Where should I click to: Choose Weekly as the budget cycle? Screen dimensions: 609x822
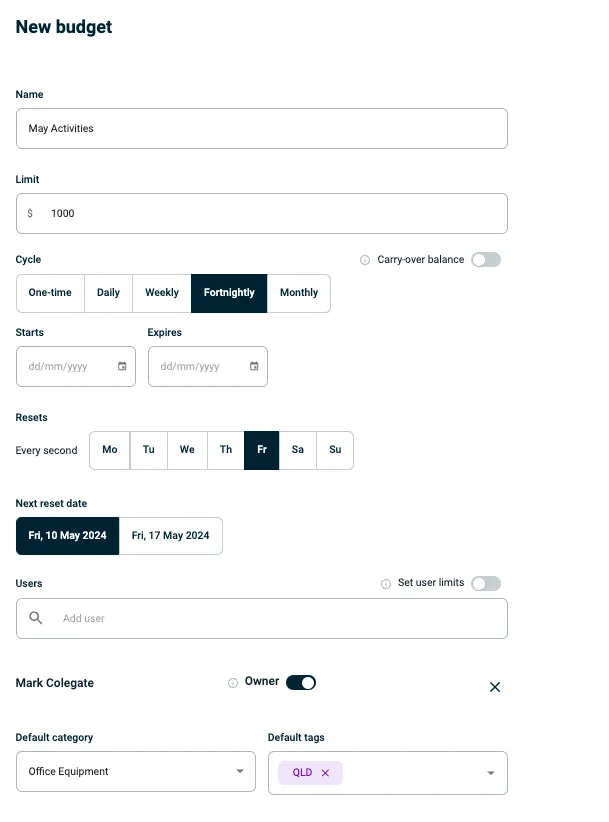[162, 293]
